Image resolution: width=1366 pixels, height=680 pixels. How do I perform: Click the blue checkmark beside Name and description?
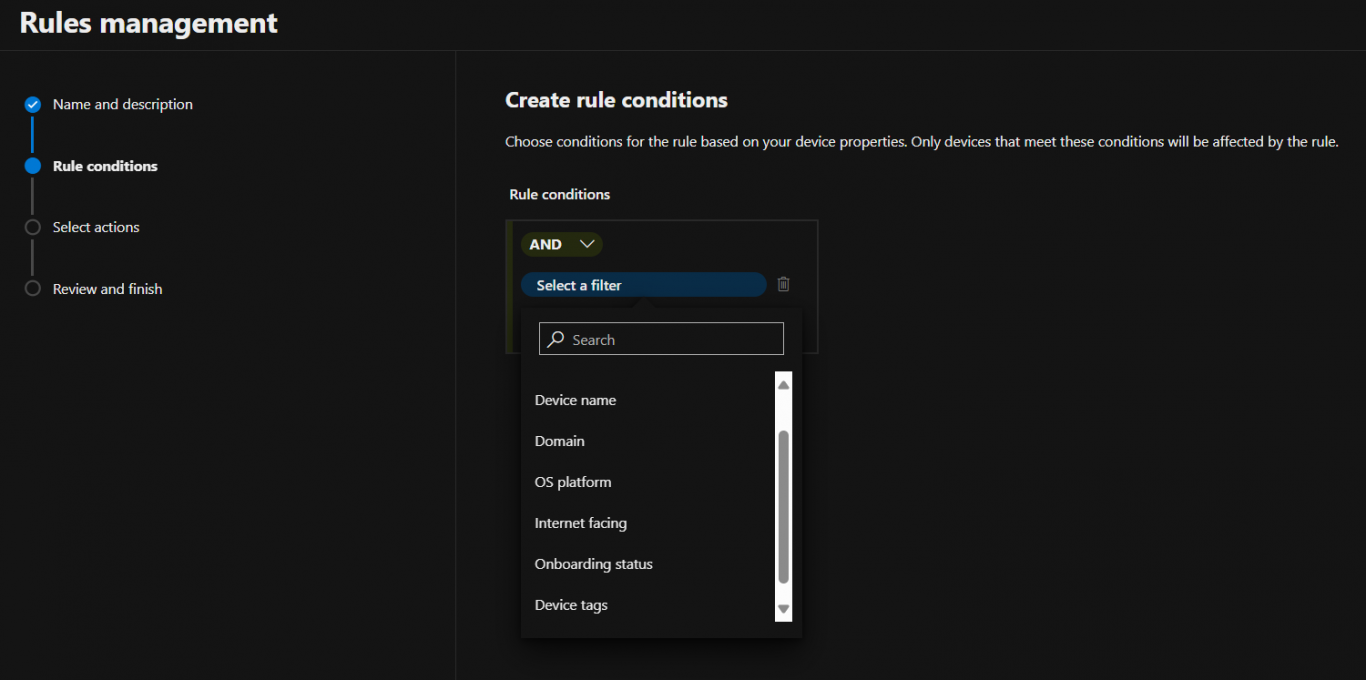tap(32, 104)
